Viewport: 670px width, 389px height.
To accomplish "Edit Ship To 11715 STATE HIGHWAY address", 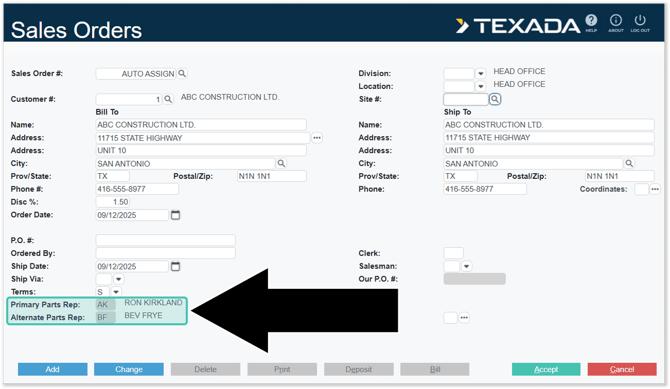I will [549, 138].
